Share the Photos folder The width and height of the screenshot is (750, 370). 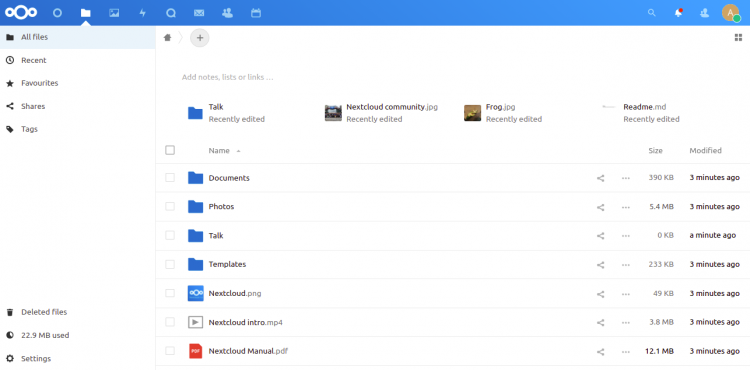(x=600, y=207)
